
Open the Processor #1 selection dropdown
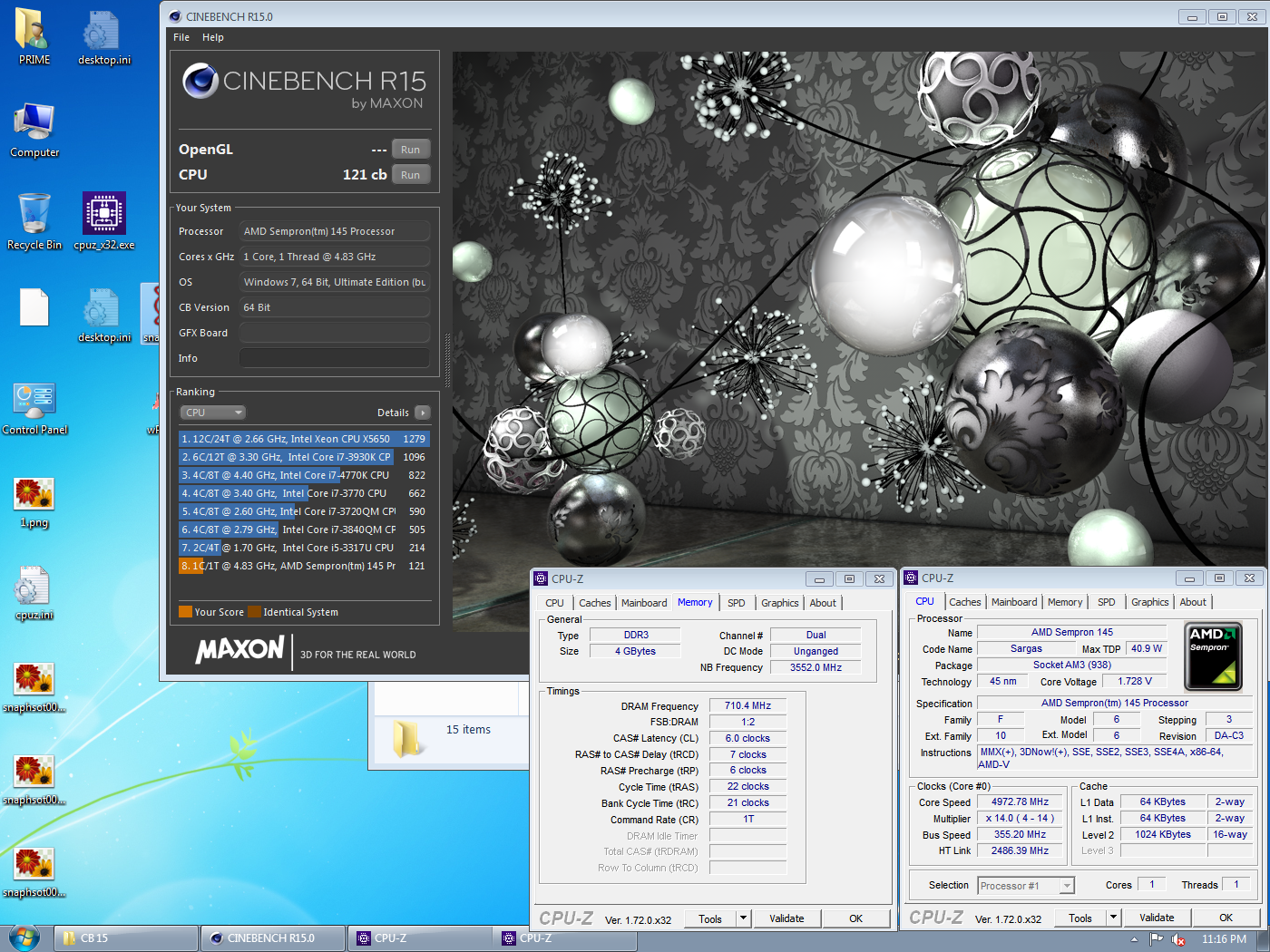(x=1026, y=886)
